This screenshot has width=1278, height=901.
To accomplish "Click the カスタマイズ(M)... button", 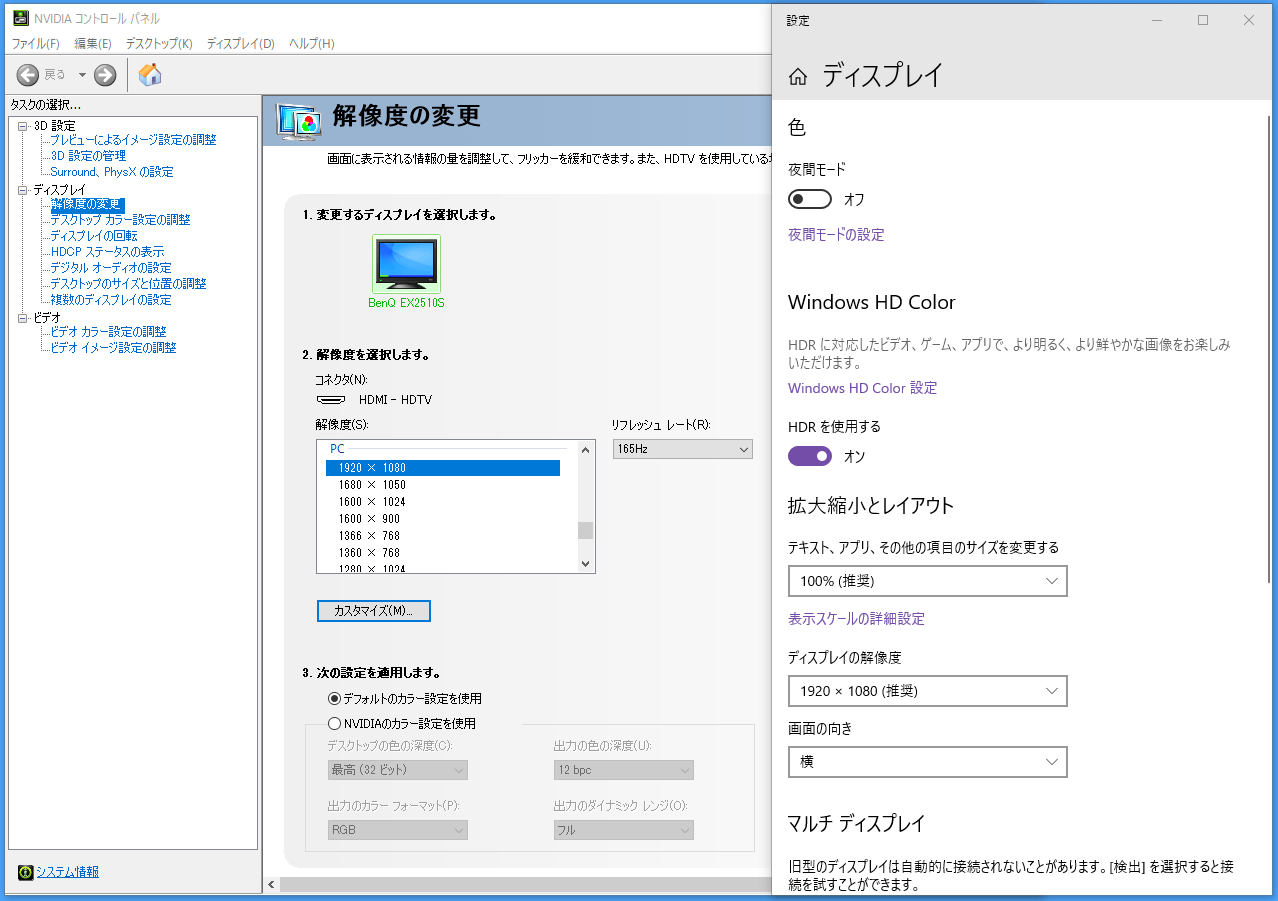I will coord(374,611).
